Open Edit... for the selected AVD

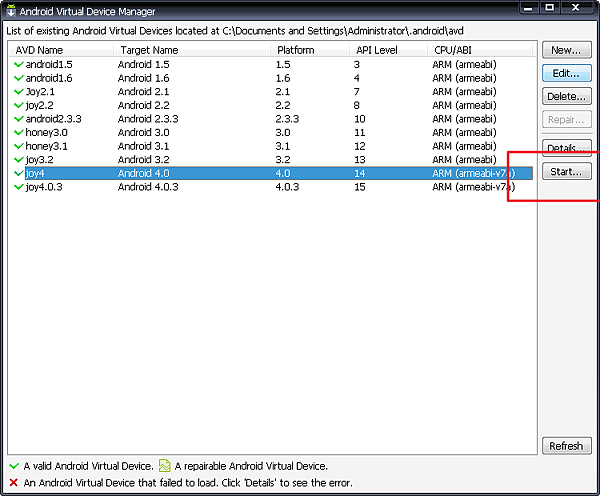click(566, 73)
